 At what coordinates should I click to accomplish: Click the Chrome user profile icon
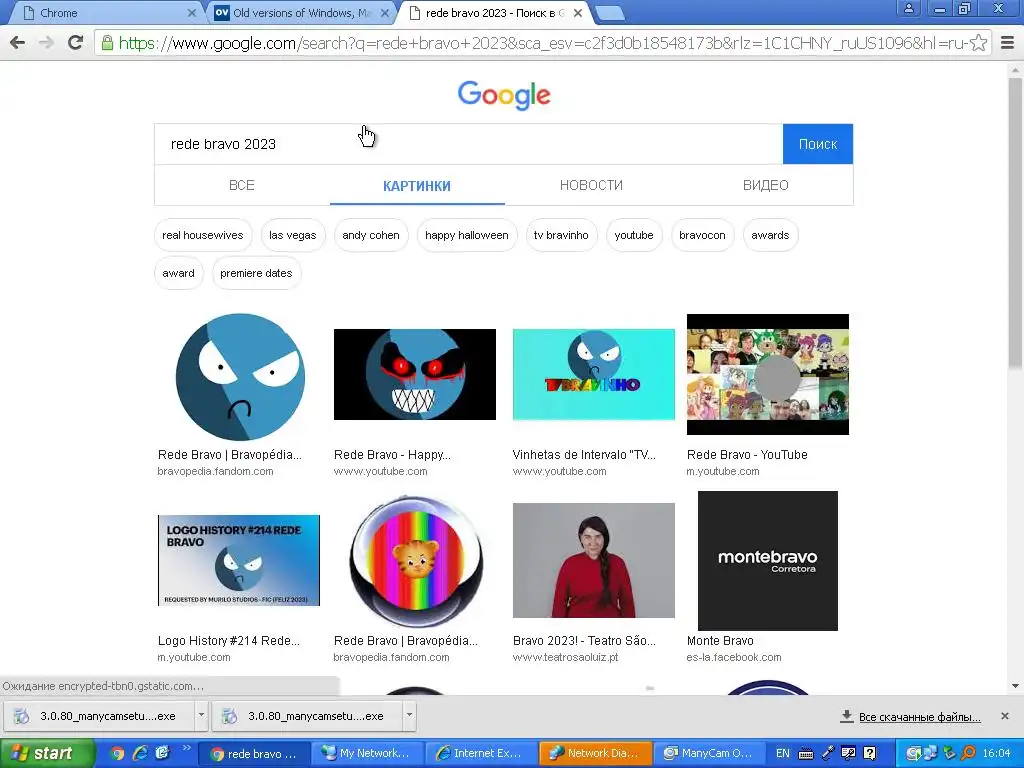908,8
